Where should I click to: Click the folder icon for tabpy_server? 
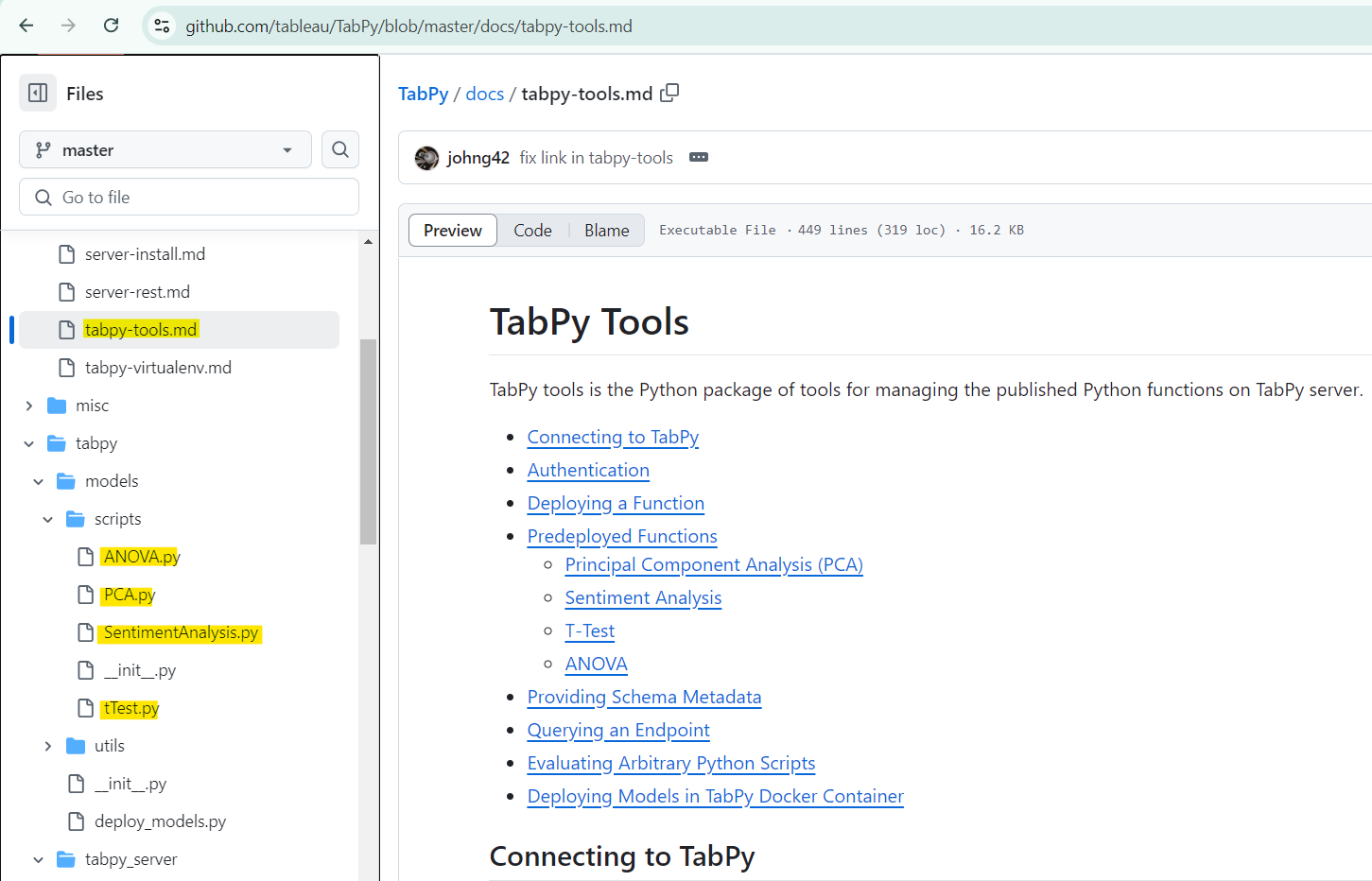point(66,859)
